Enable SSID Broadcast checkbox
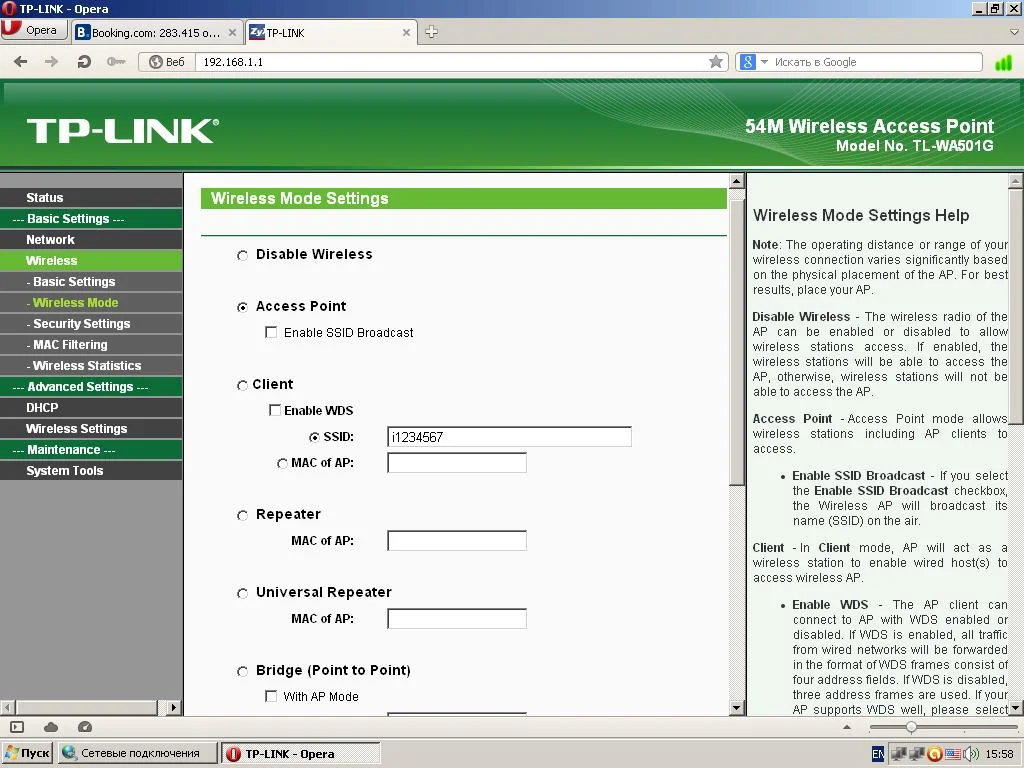 click(x=271, y=332)
